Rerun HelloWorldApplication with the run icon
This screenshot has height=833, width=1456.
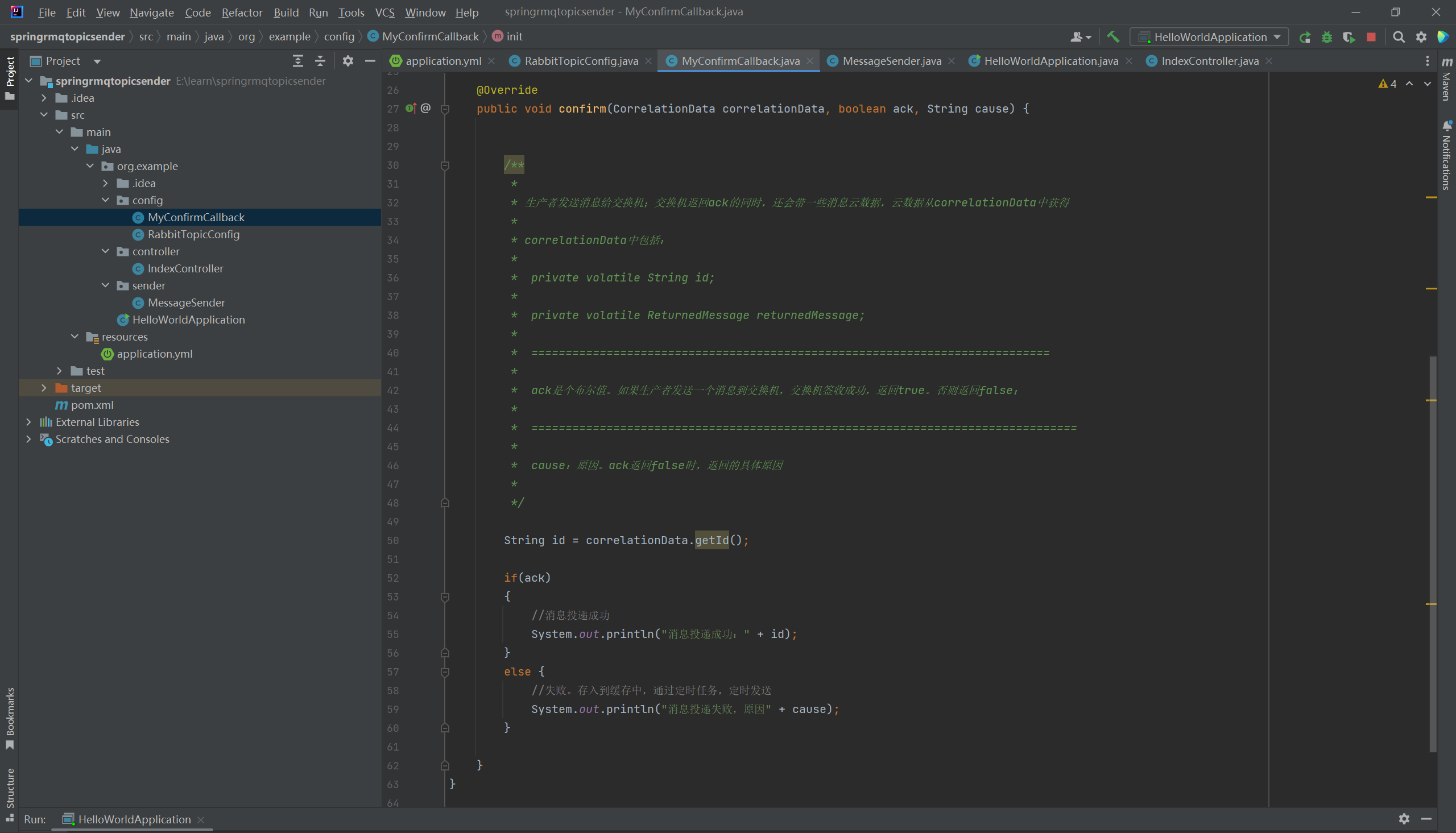[x=1304, y=37]
